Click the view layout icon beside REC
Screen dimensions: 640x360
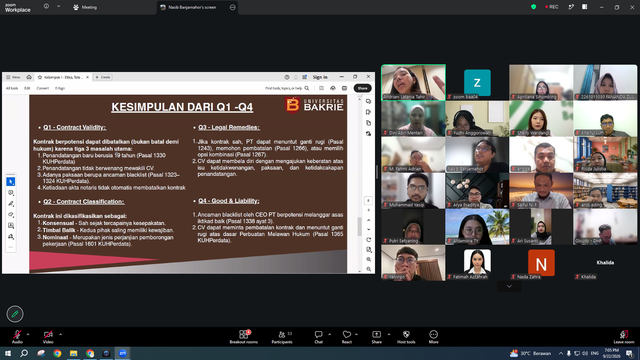tap(584, 7)
